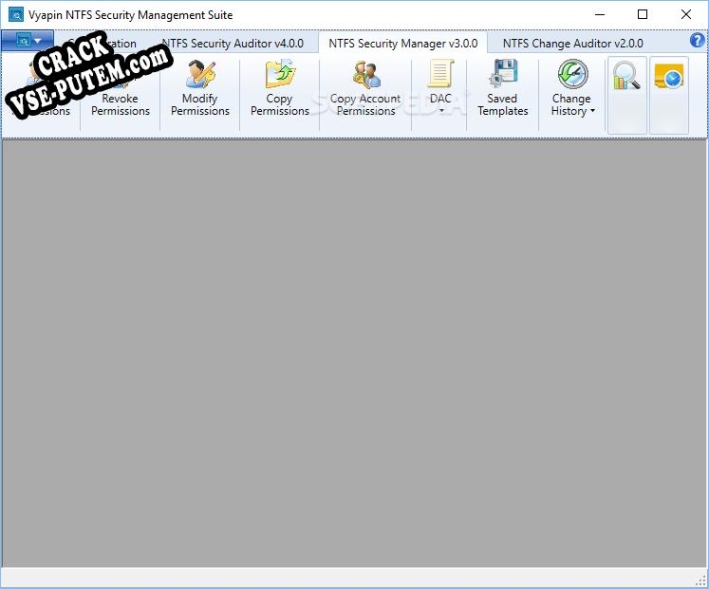The image size is (709, 589).
Task: Switch to NTFS Security Auditor v4.0.0 tab
Action: pos(232,43)
